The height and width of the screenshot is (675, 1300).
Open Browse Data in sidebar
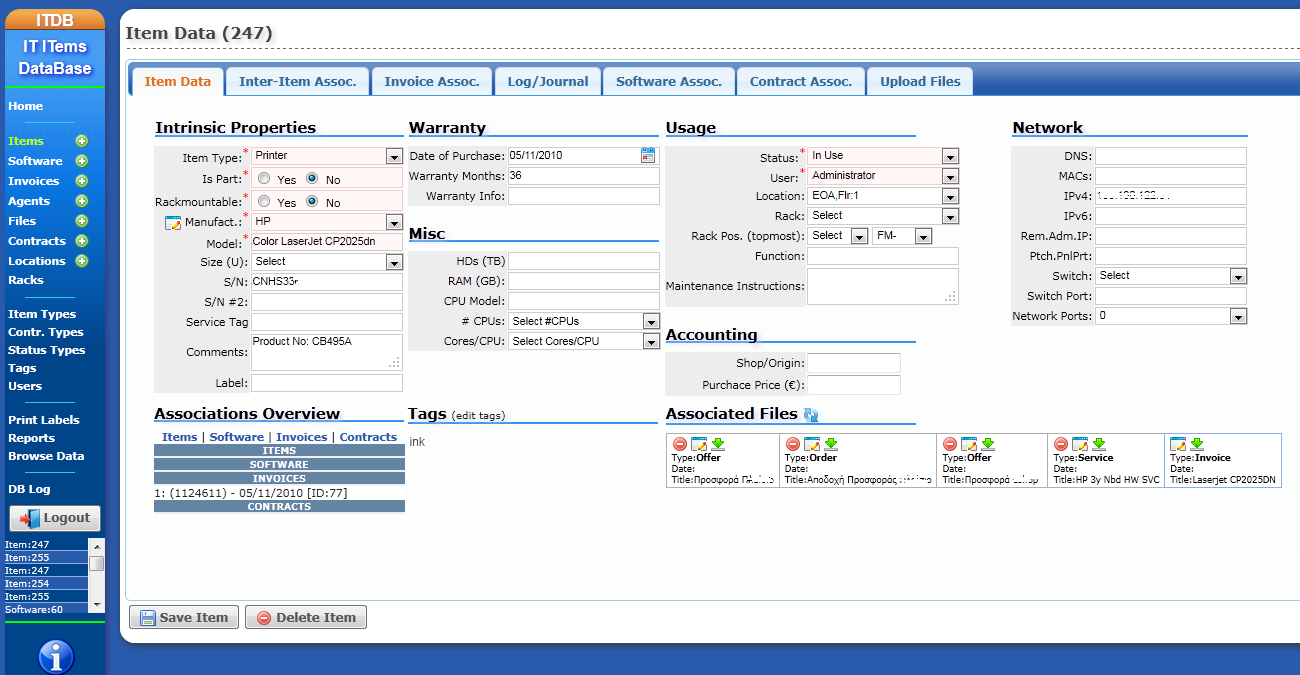[46, 456]
